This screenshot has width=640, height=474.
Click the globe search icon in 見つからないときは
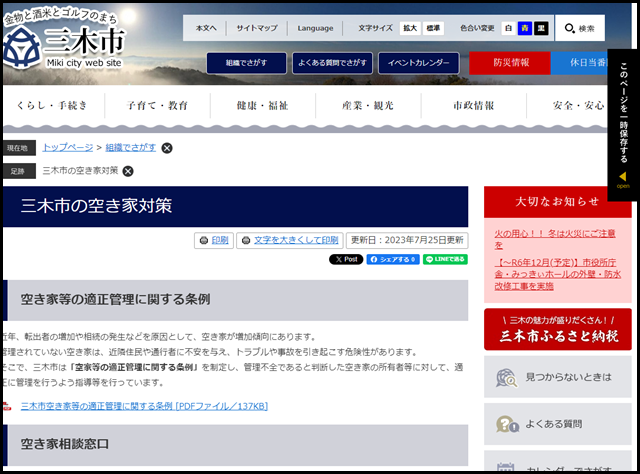coord(506,378)
